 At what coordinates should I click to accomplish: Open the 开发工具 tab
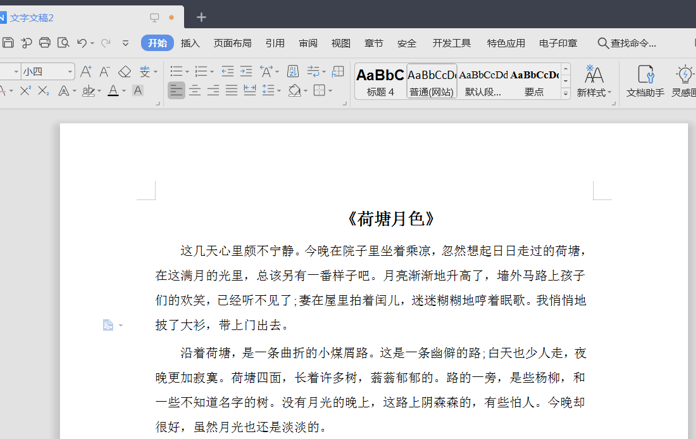point(451,43)
